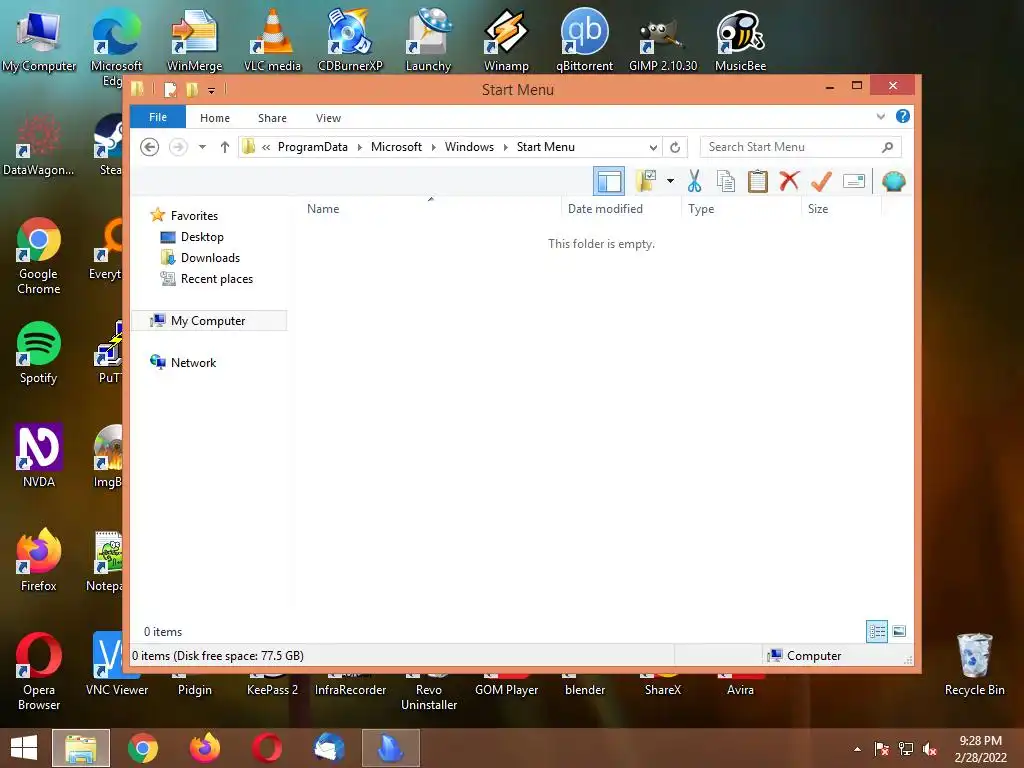Screen dimensions: 1024x768
Task: Open the Windows Start button
Action: click(x=24, y=748)
